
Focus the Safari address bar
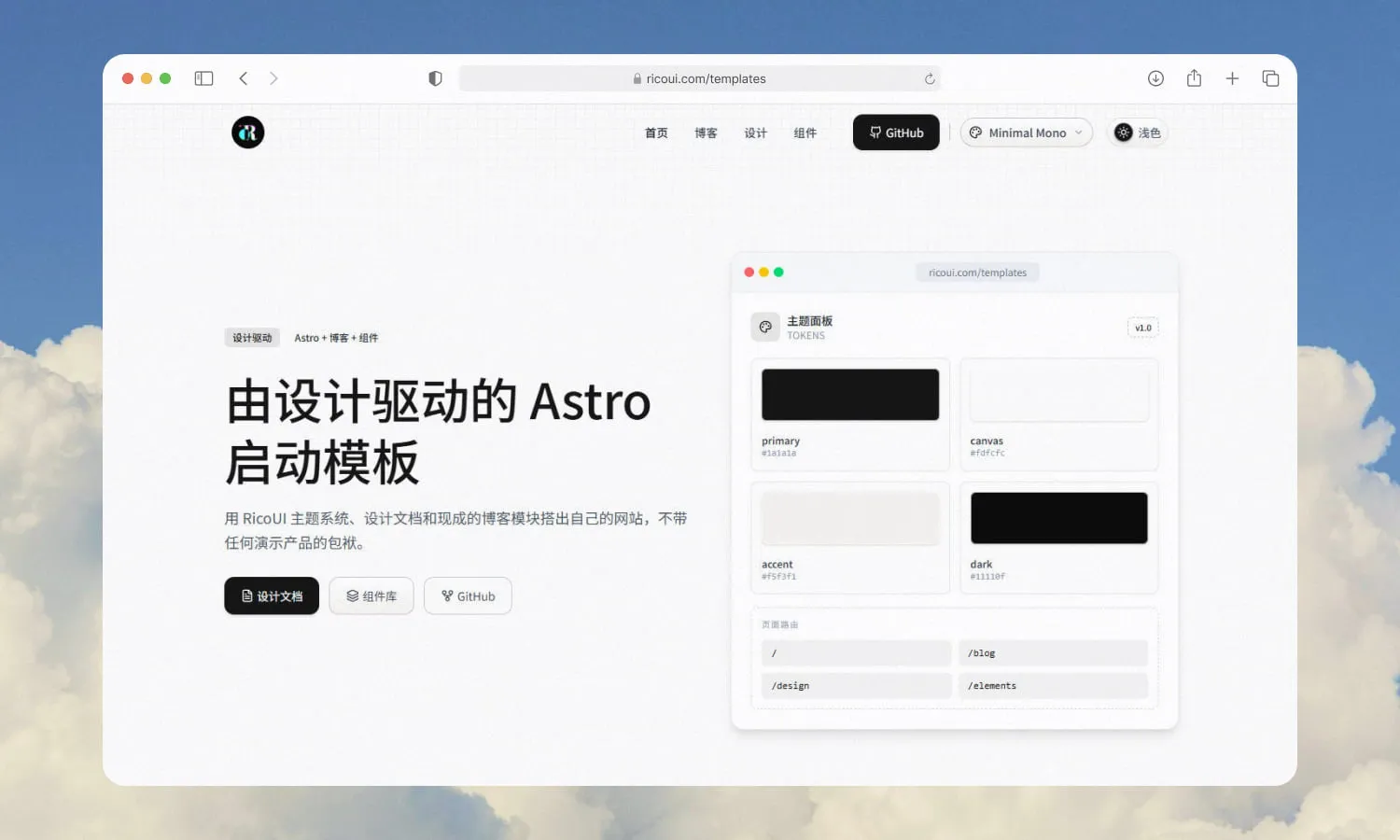point(699,78)
